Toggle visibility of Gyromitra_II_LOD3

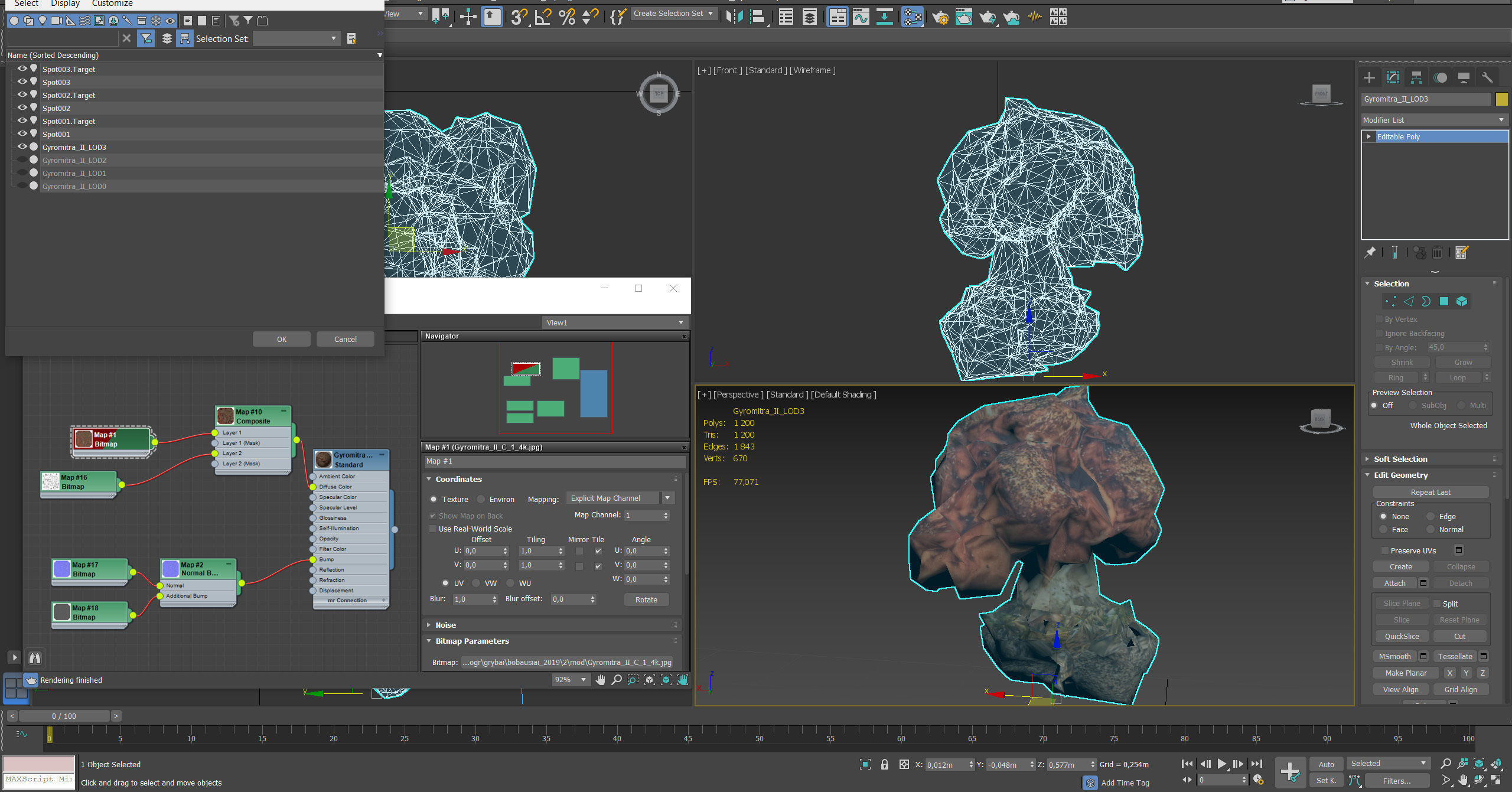(22, 146)
